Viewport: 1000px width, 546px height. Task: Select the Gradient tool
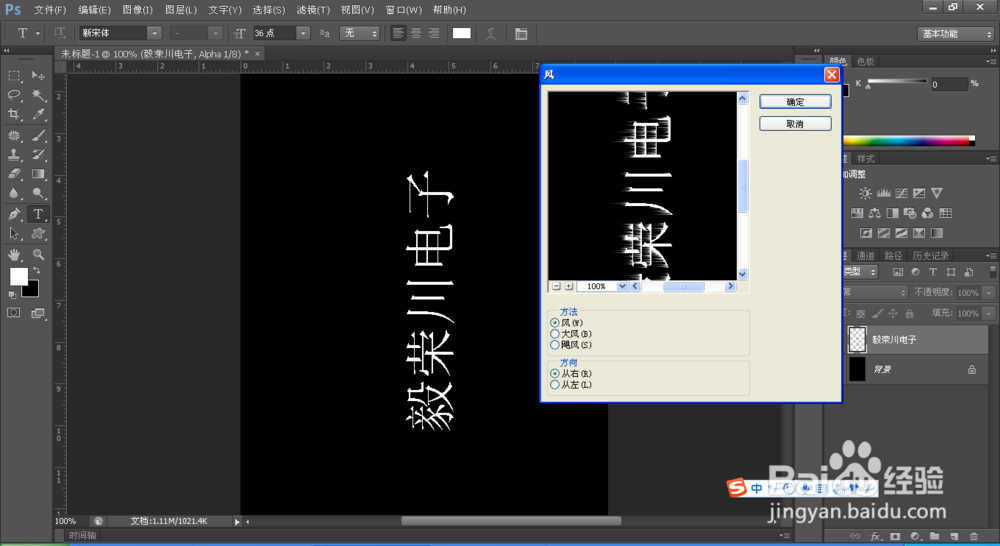pyautogui.click(x=38, y=173)
